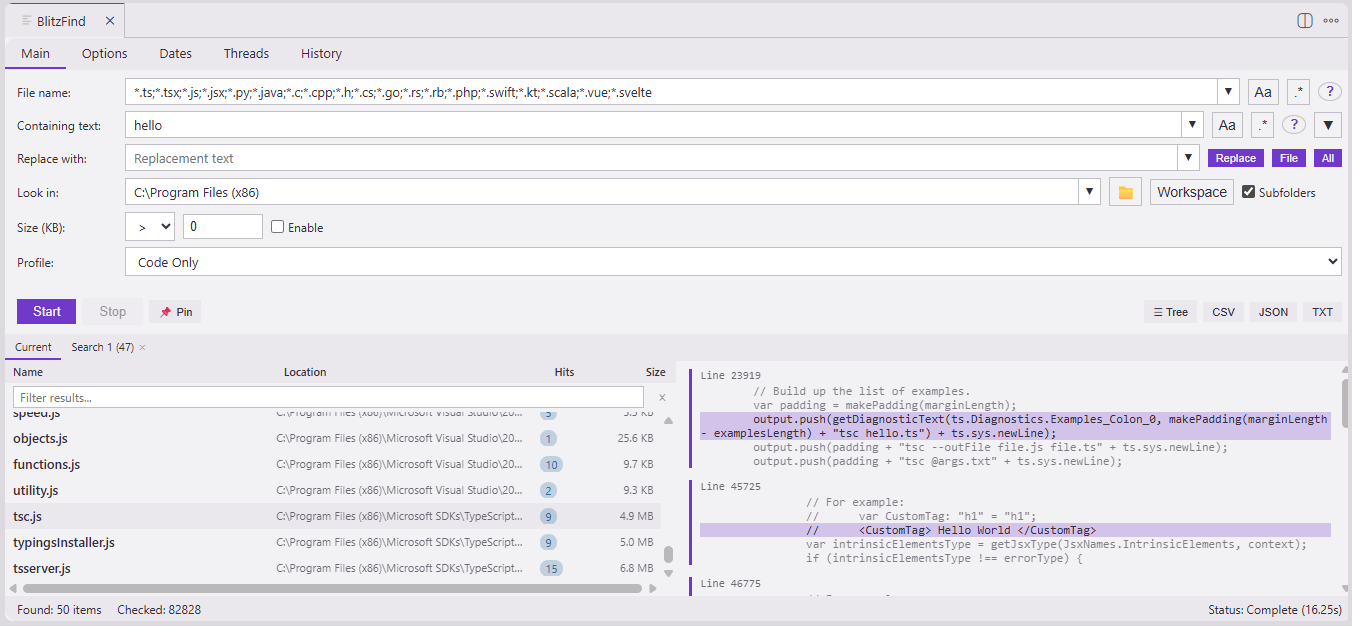Export results to JSON format
The width and height of the screenshot is (1352, 626).
(1272, 311)
